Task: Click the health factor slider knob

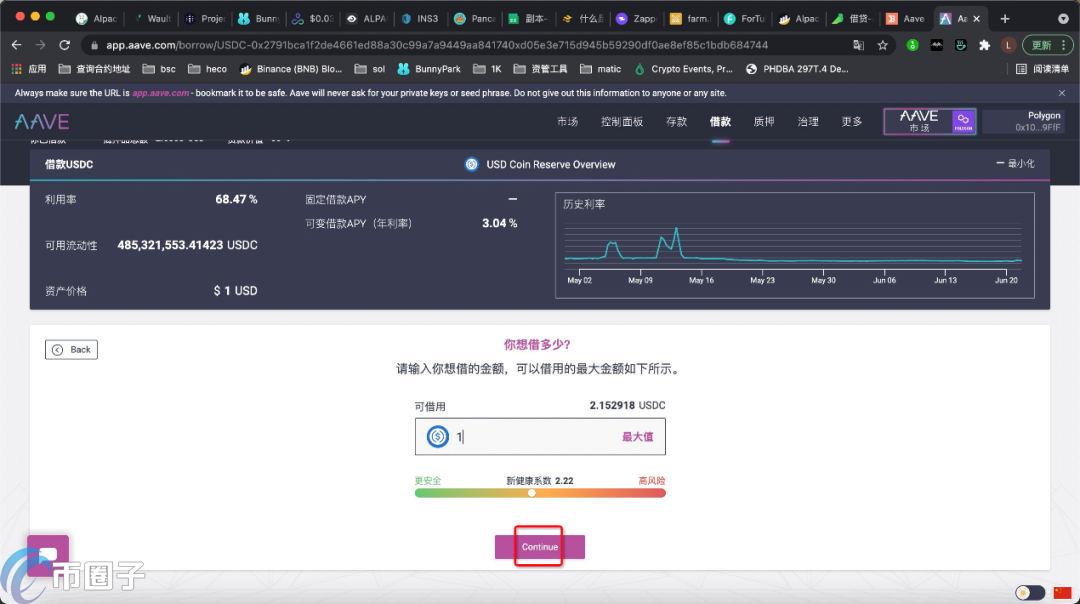Action: (x=532, y=493)
